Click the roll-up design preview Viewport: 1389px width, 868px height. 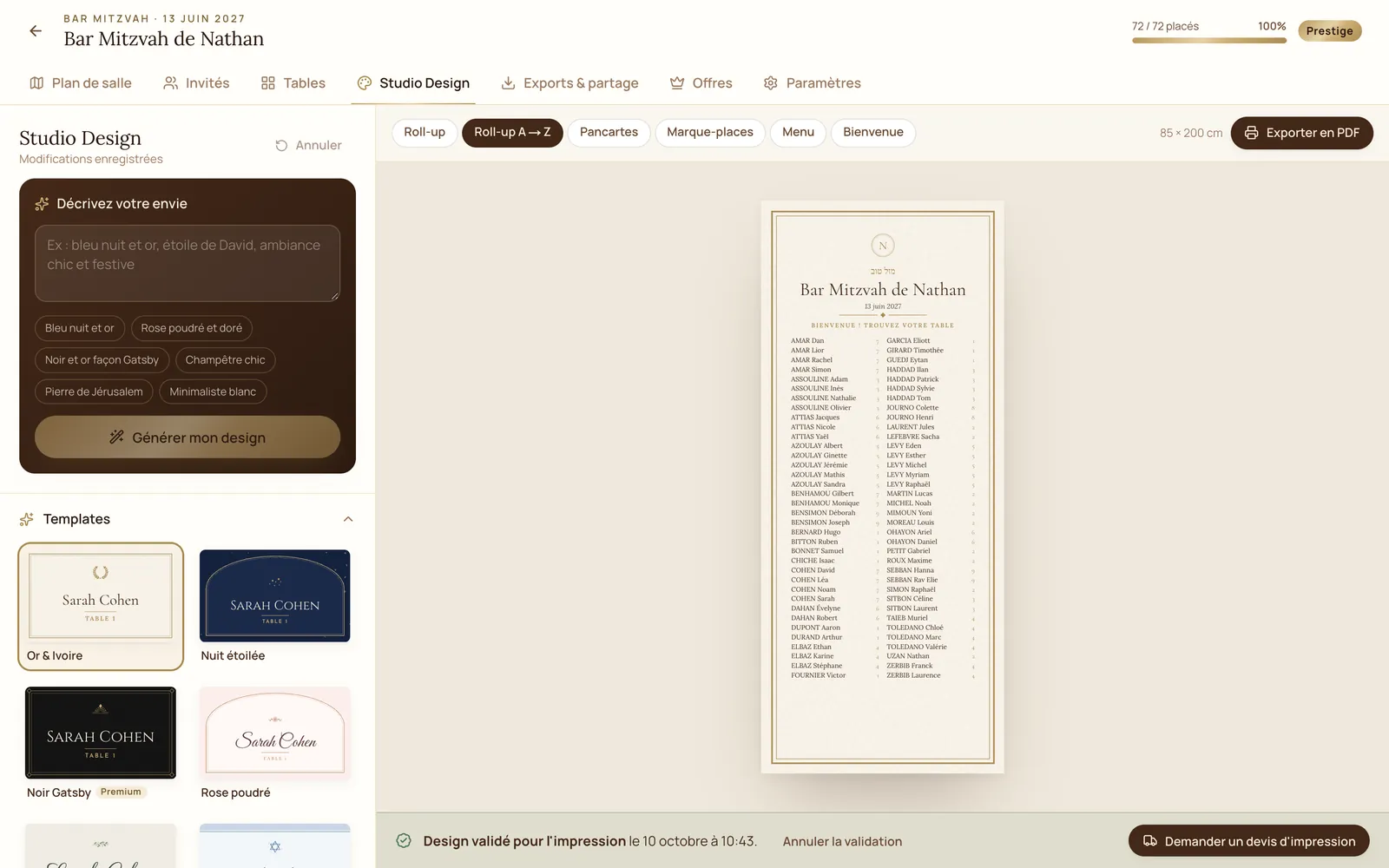coord(883,487)
